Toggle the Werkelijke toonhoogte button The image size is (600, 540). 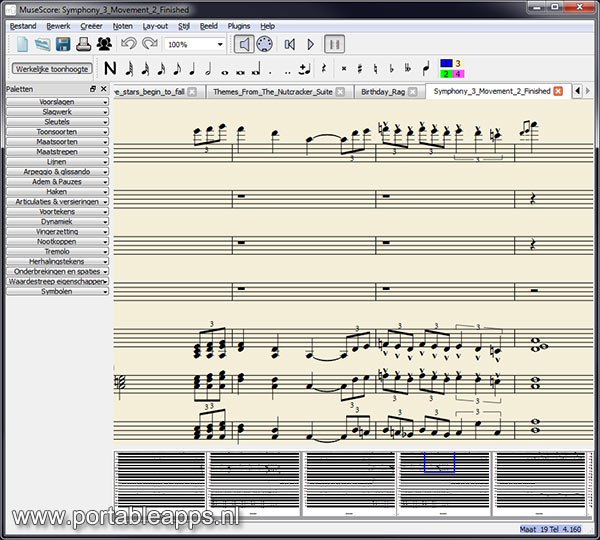click(52, 69)
